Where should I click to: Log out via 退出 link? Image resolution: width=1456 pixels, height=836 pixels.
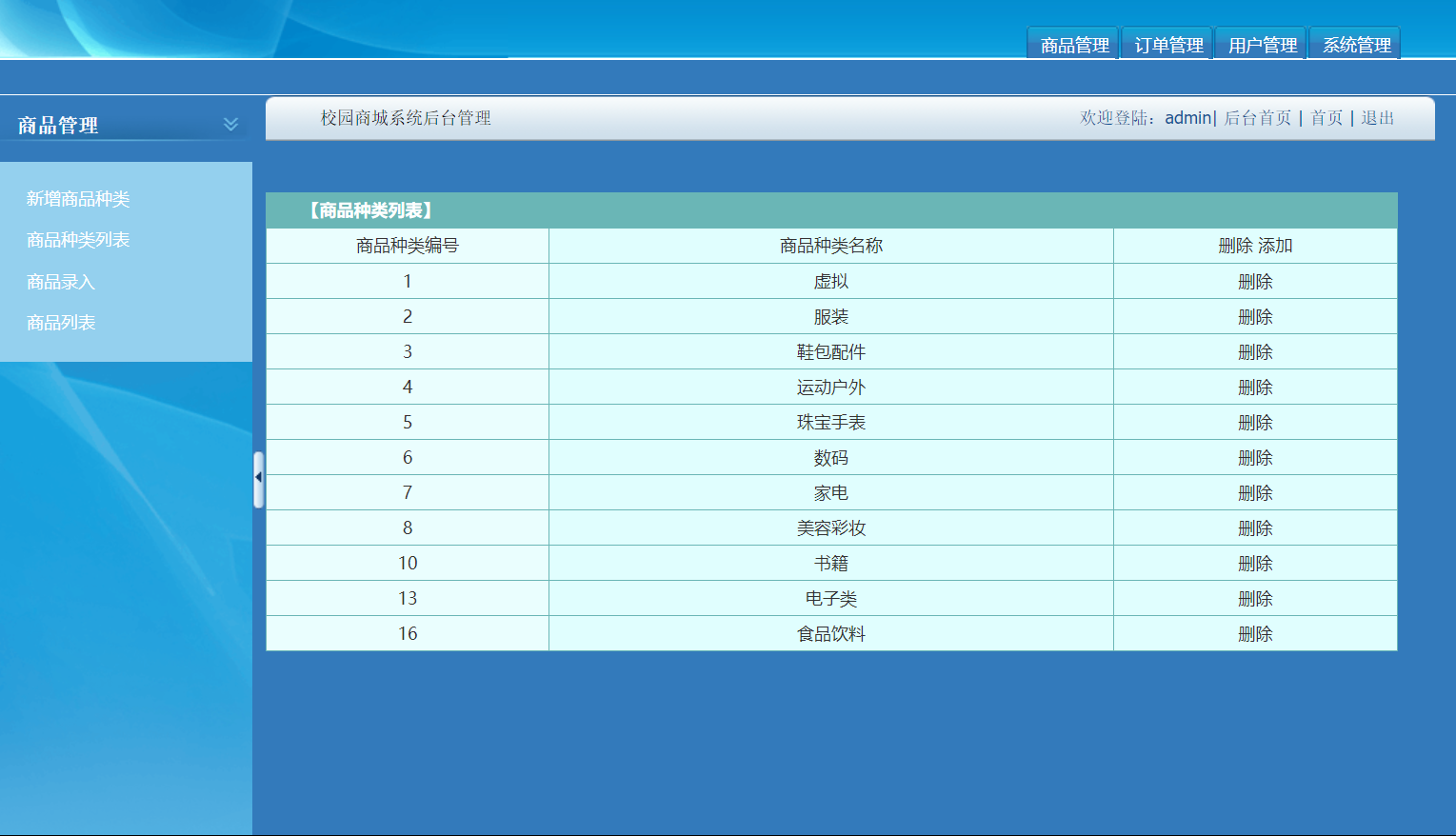pyautogui.click(x=1377, y=118)
